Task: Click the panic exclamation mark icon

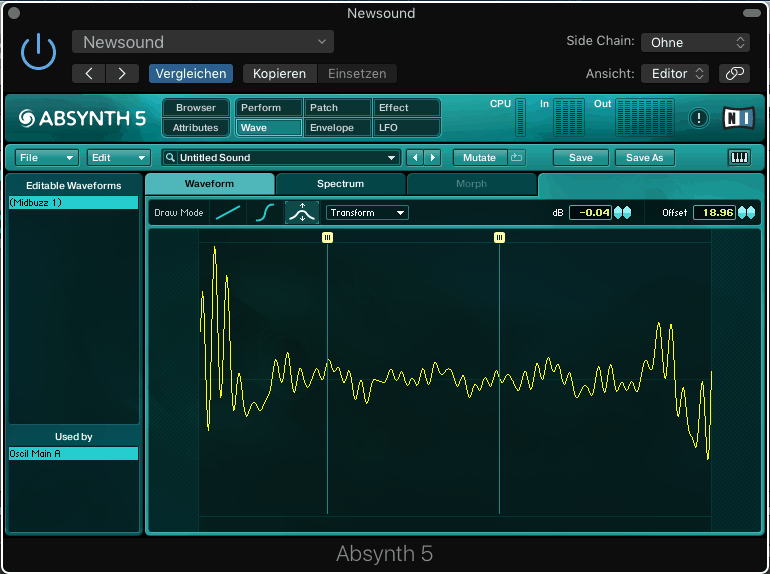Action: pos(699,118)
